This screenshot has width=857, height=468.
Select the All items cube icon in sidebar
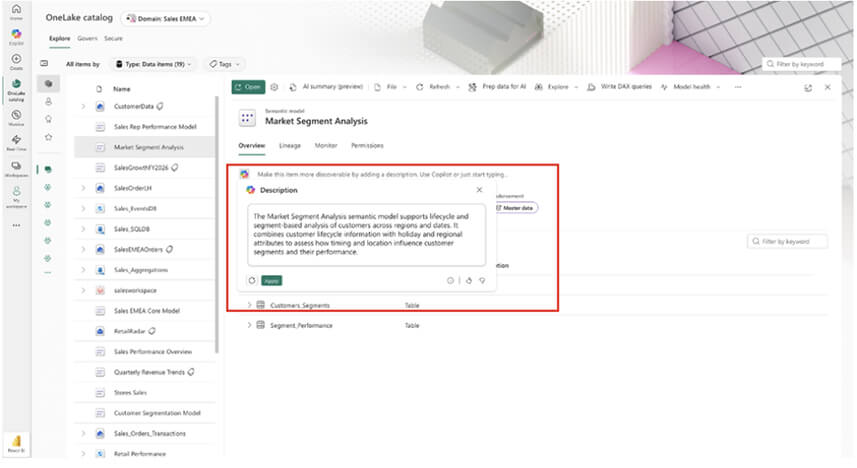48,84
